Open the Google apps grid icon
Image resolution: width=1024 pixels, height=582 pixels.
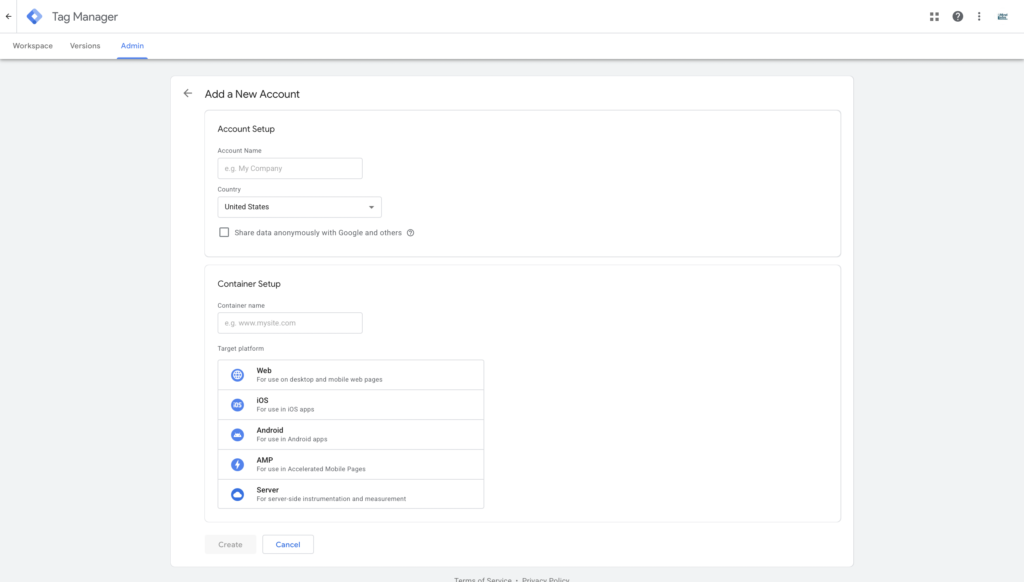click(934, 16)
